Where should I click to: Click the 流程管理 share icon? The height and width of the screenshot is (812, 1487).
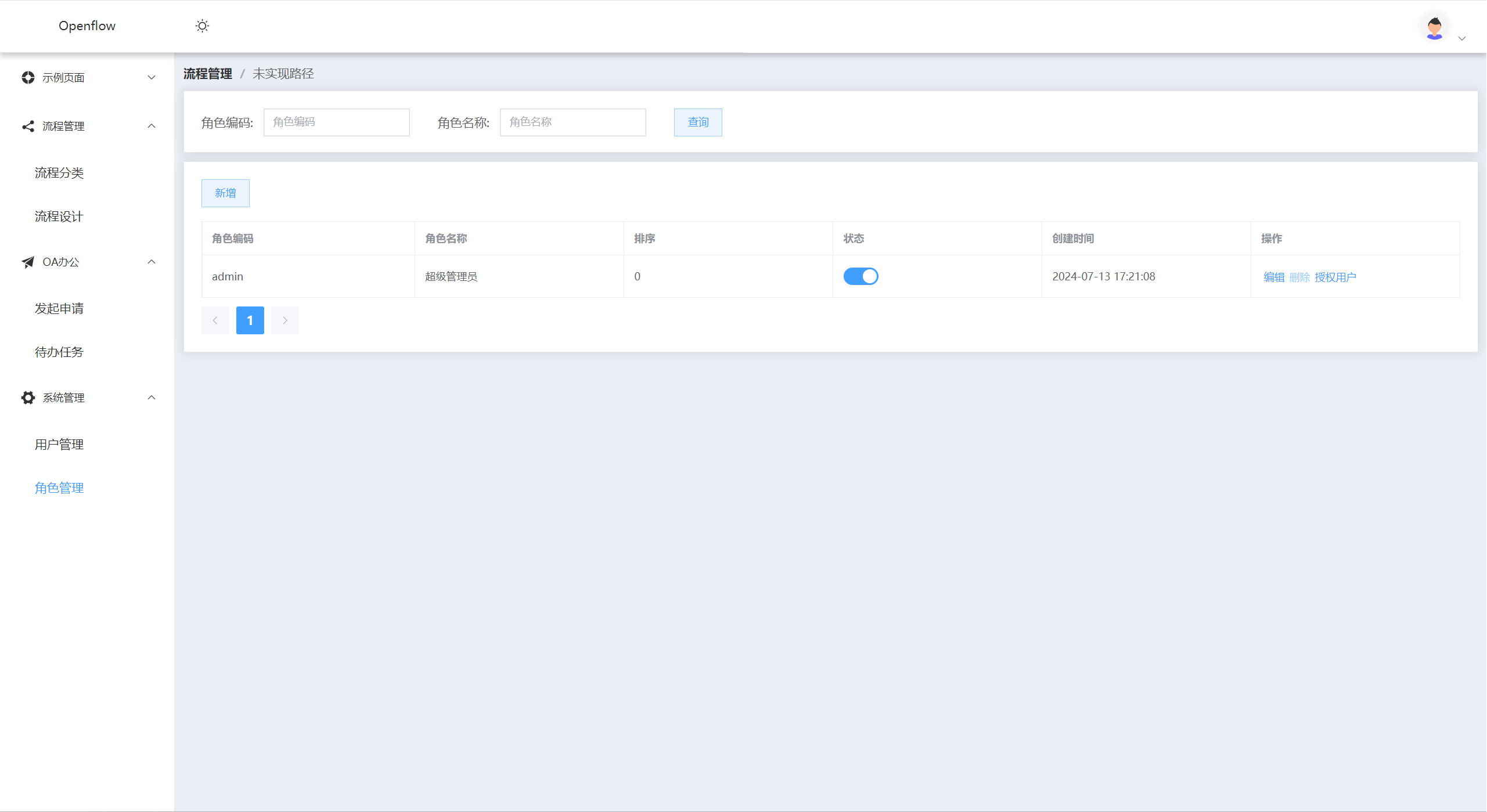28,126
